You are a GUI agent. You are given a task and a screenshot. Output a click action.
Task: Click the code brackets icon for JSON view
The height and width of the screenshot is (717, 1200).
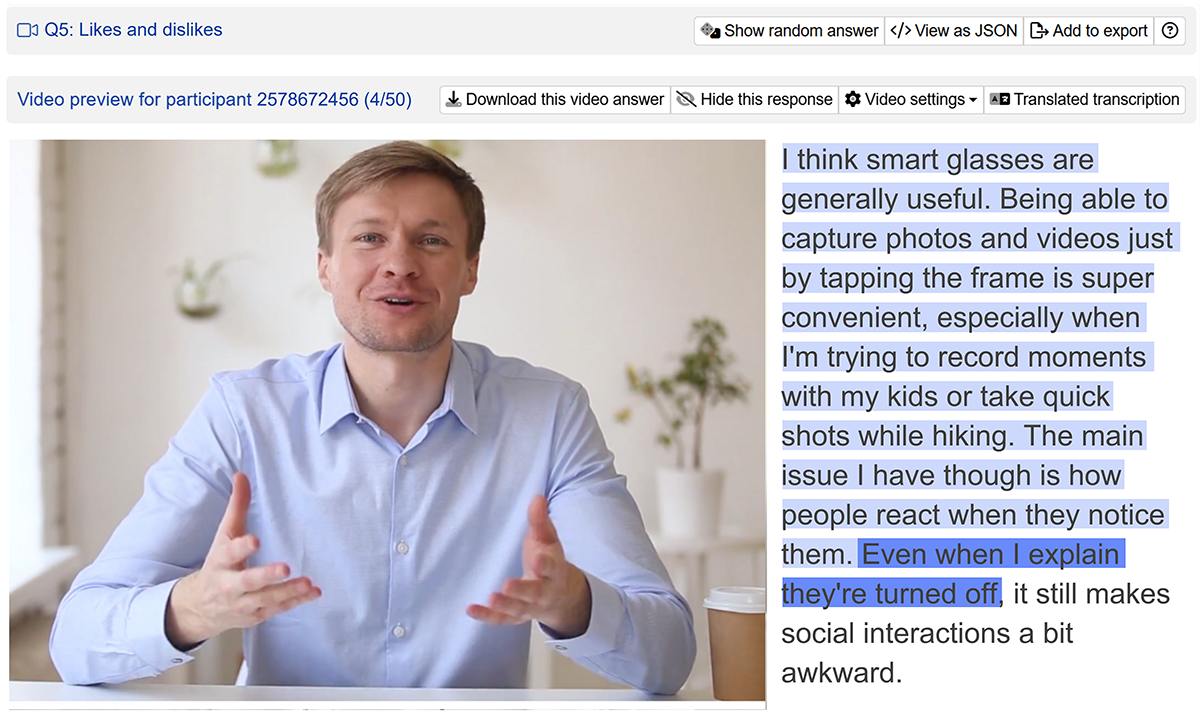(900, 31)
